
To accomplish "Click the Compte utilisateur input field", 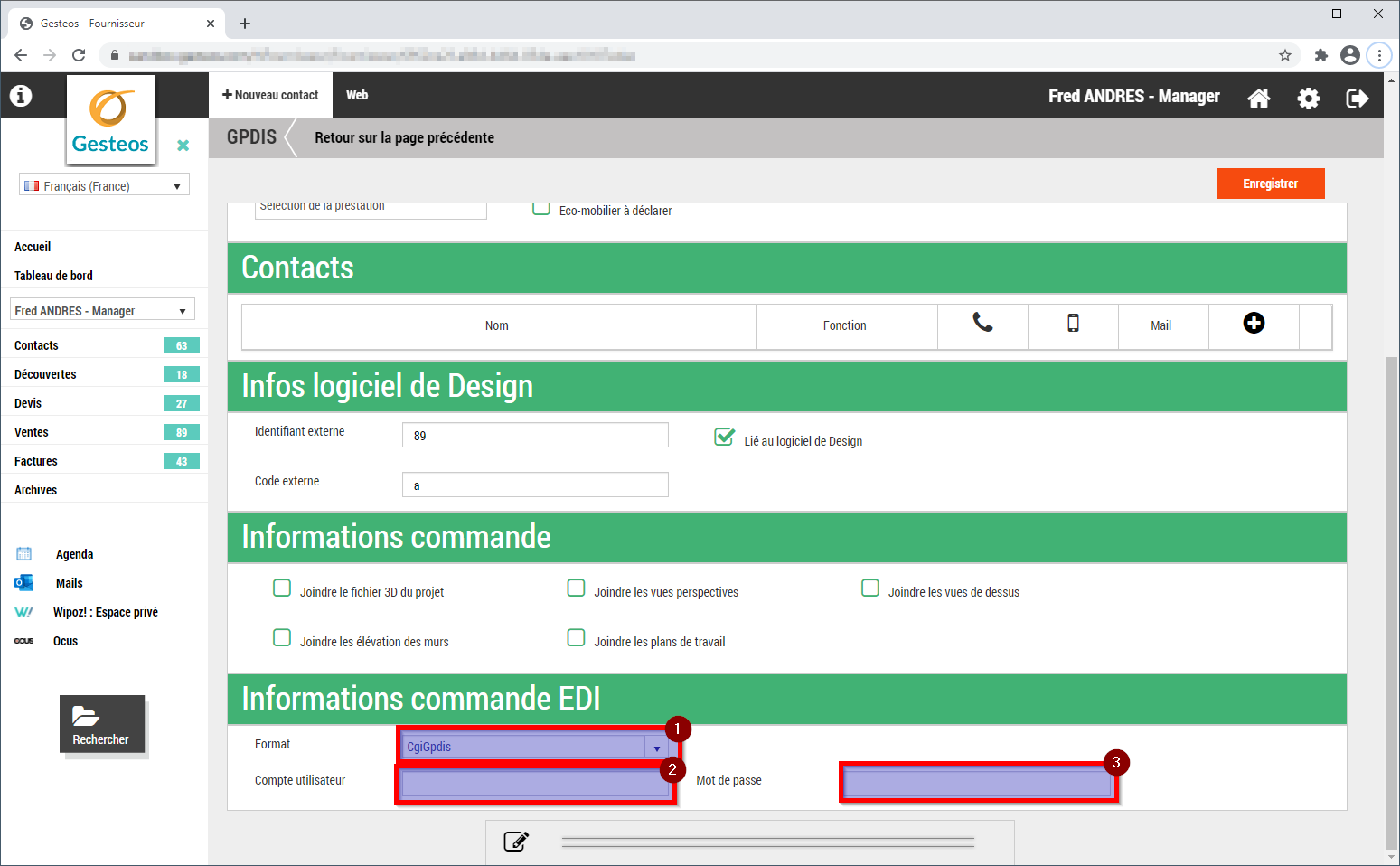I will [x=535, y=784].
